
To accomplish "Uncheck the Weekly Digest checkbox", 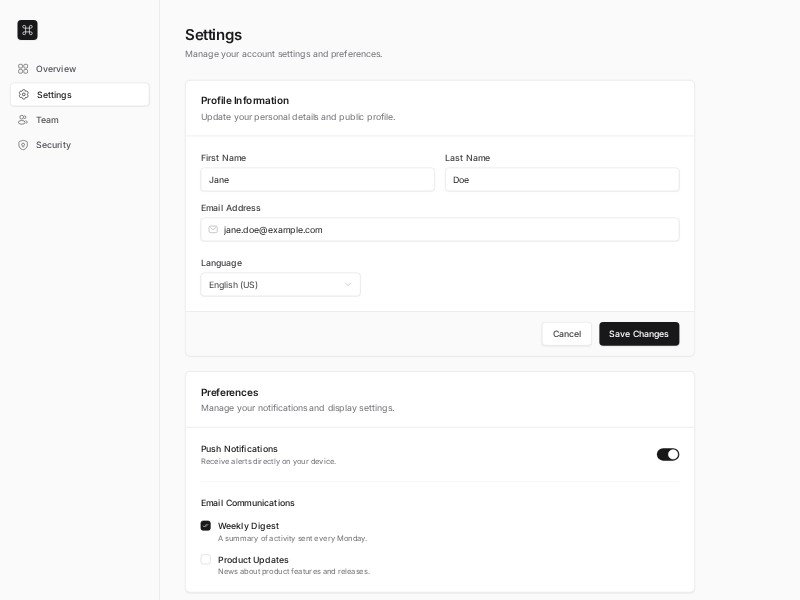I will coord(206,526).
